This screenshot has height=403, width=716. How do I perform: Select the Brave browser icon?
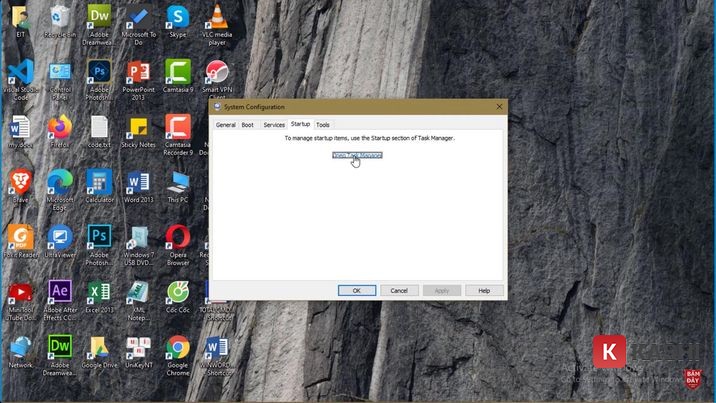pyautogui.click(x=21, y=186)
